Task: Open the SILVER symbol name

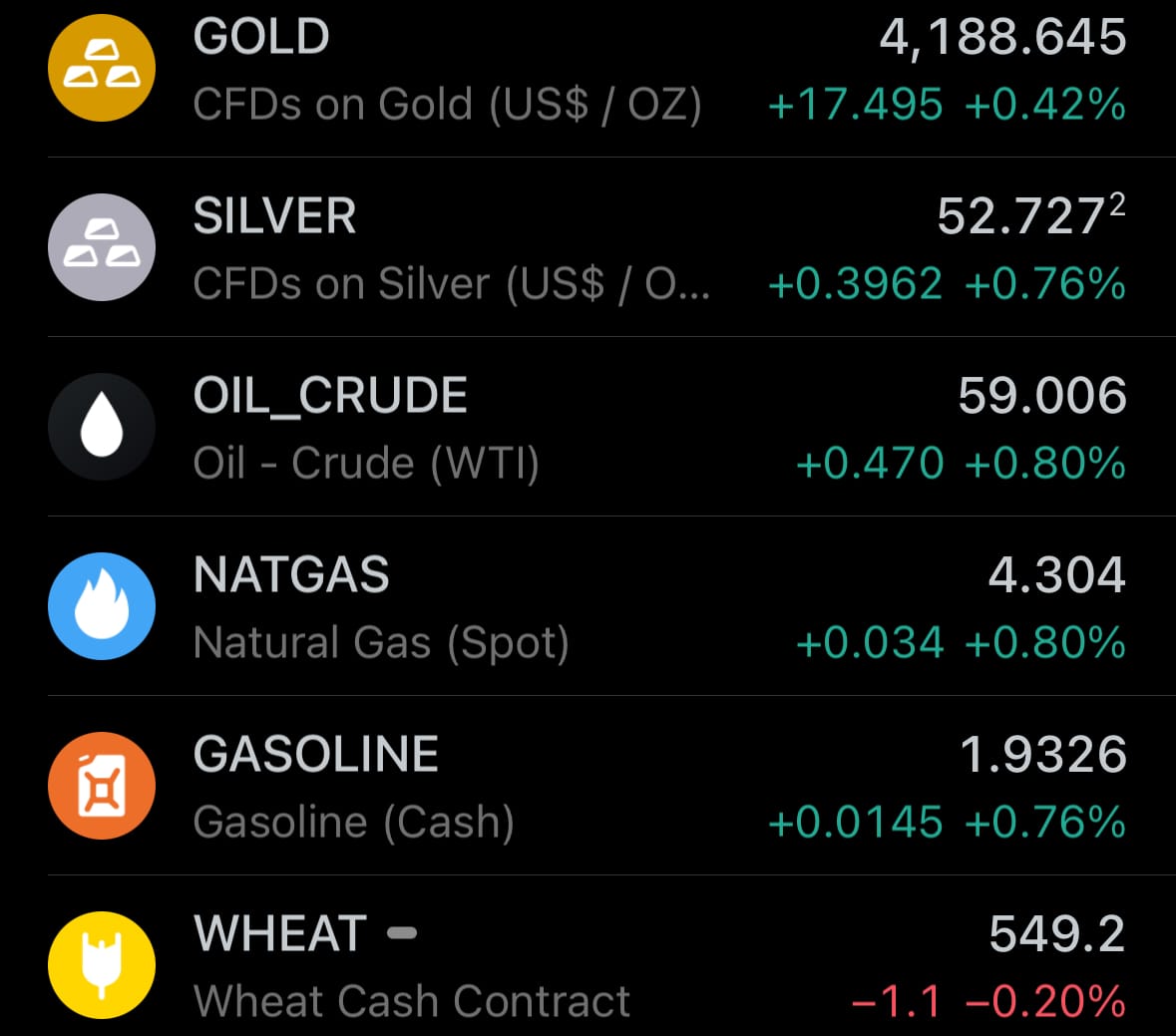Action: (274, 217)
